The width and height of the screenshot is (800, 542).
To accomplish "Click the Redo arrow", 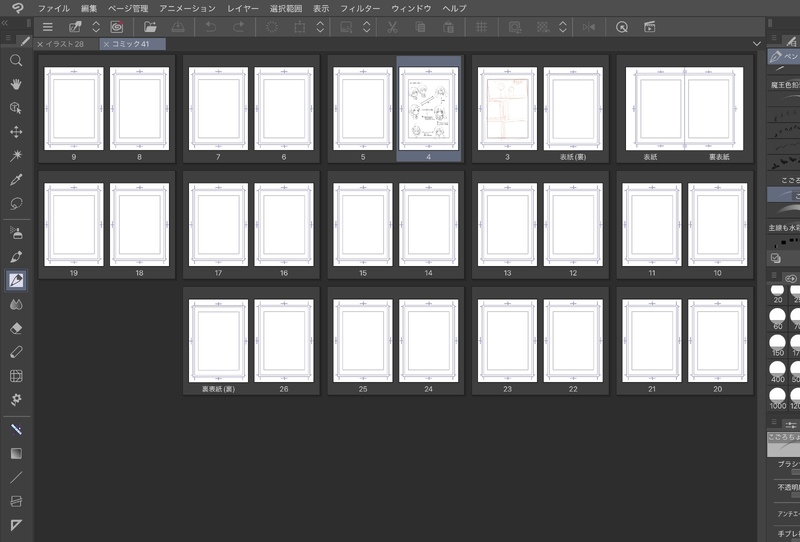I will (238, 27).
